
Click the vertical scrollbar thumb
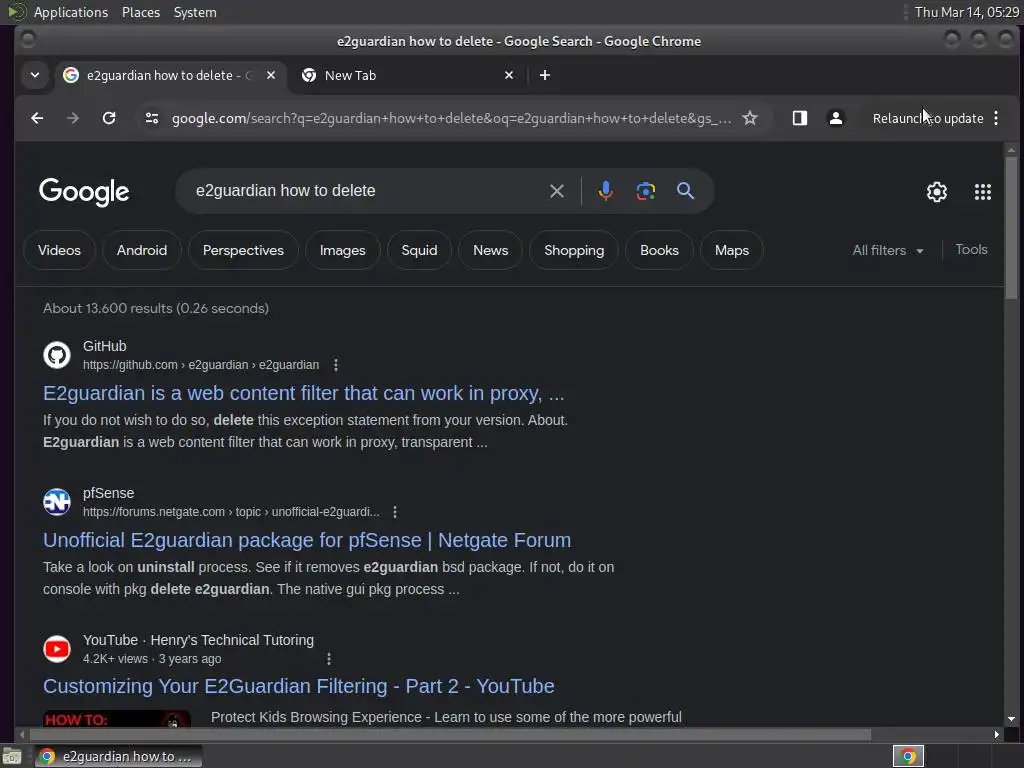point(1011,227)
